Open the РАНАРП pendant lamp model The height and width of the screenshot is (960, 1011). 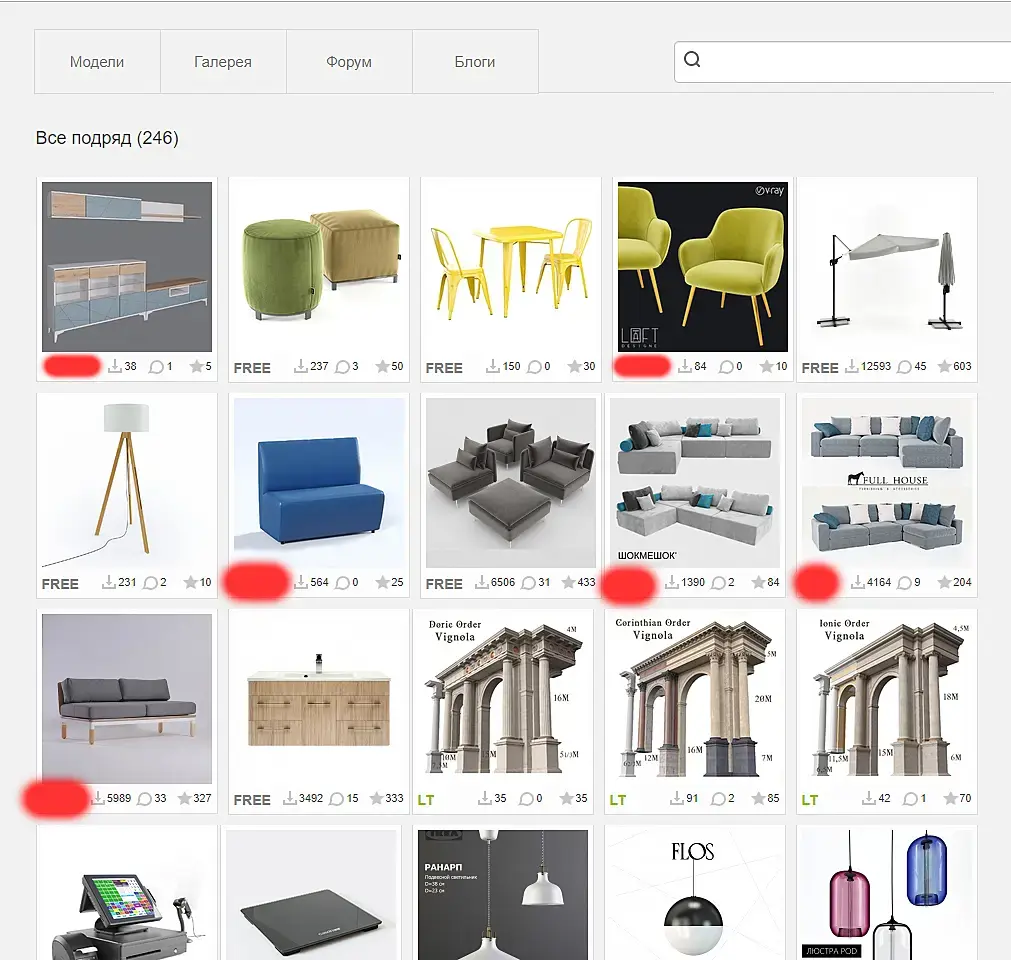503,895
